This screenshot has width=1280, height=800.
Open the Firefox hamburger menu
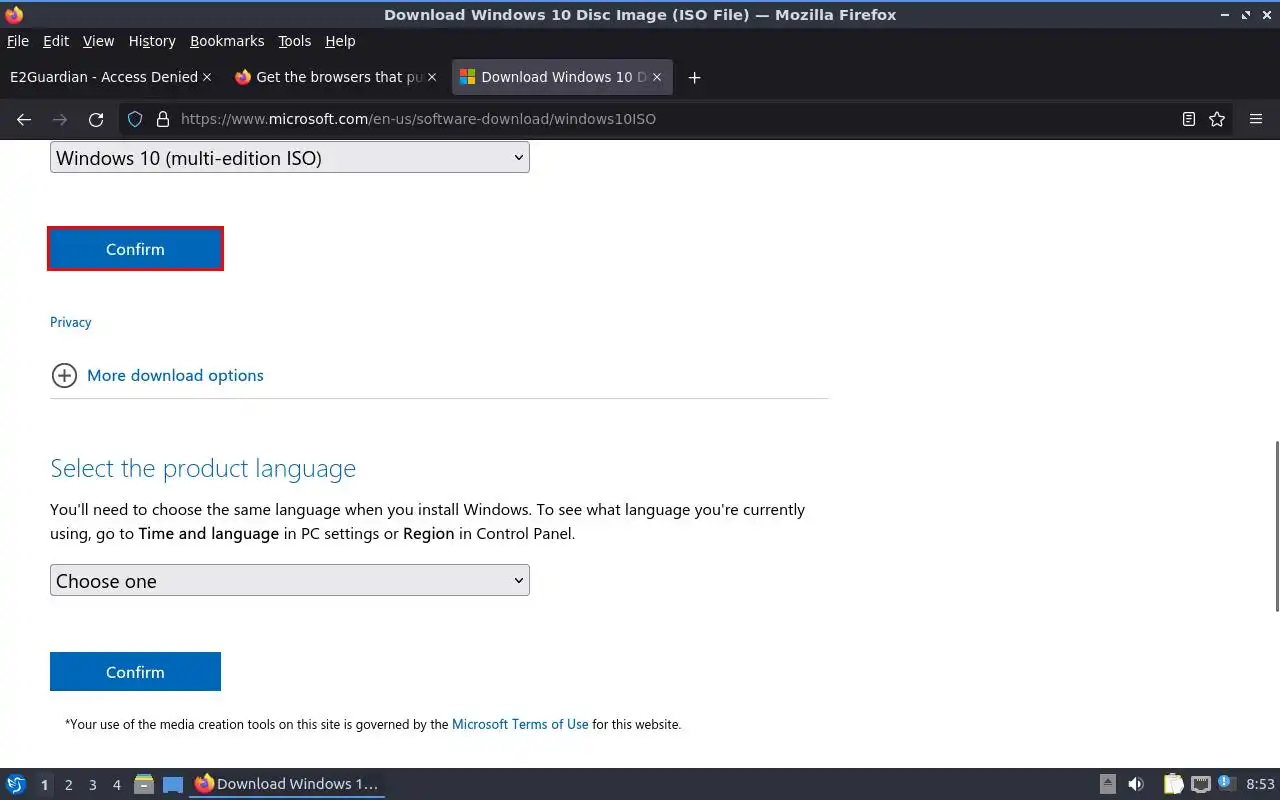[1256, 119]
